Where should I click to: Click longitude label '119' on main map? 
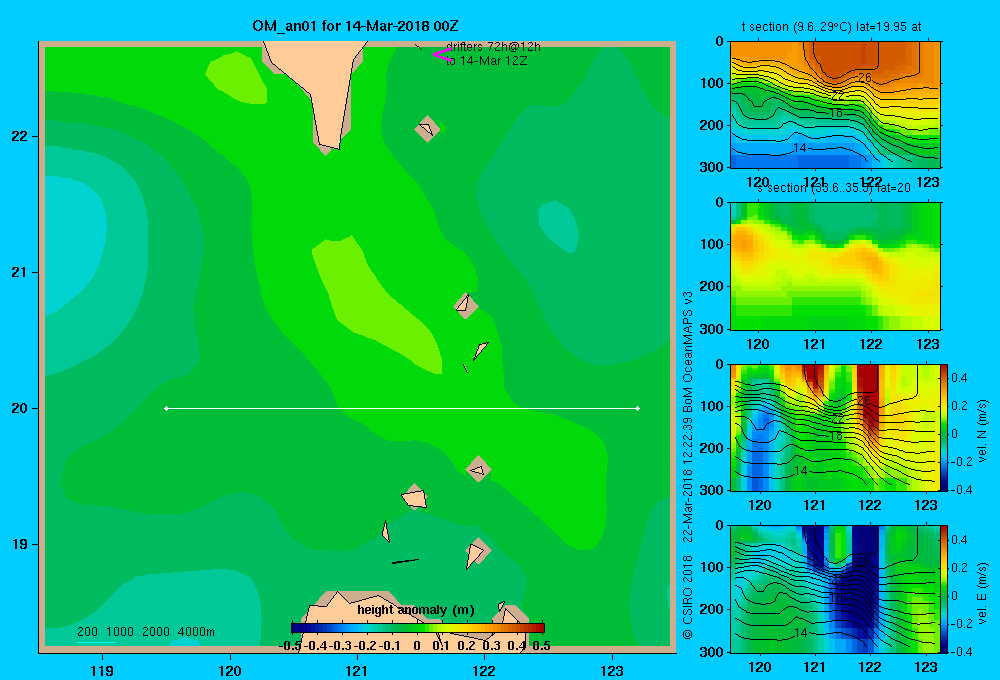coord(102,670)
